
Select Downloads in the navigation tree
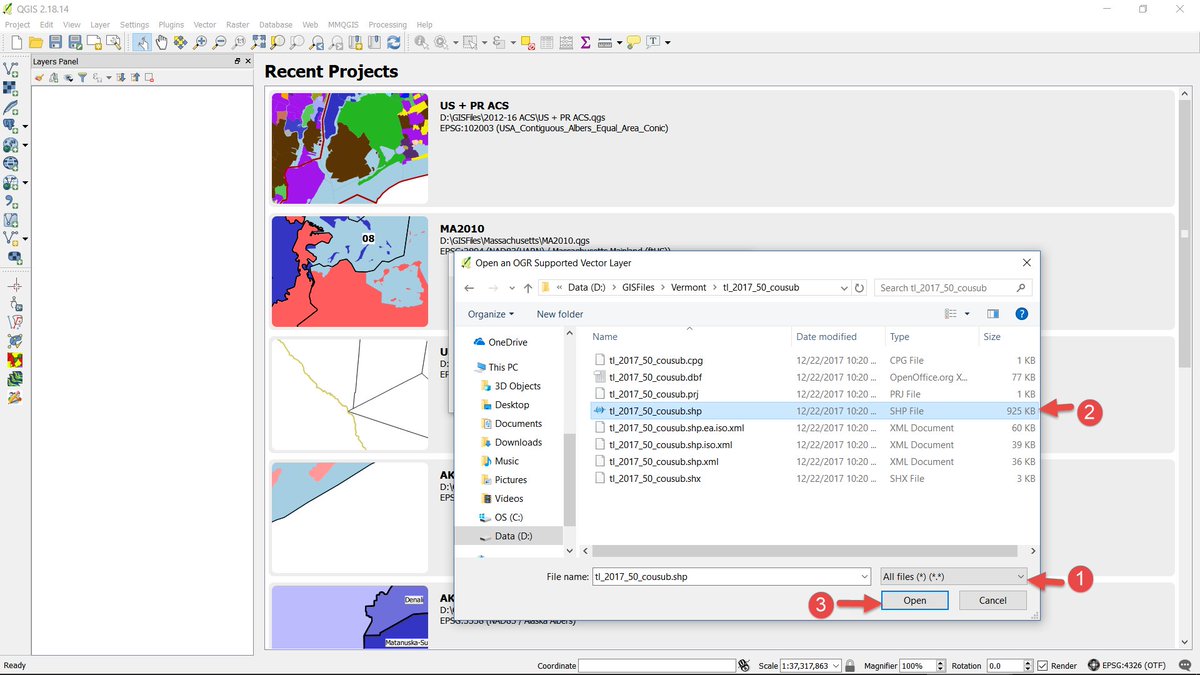[x=518, y=442]
